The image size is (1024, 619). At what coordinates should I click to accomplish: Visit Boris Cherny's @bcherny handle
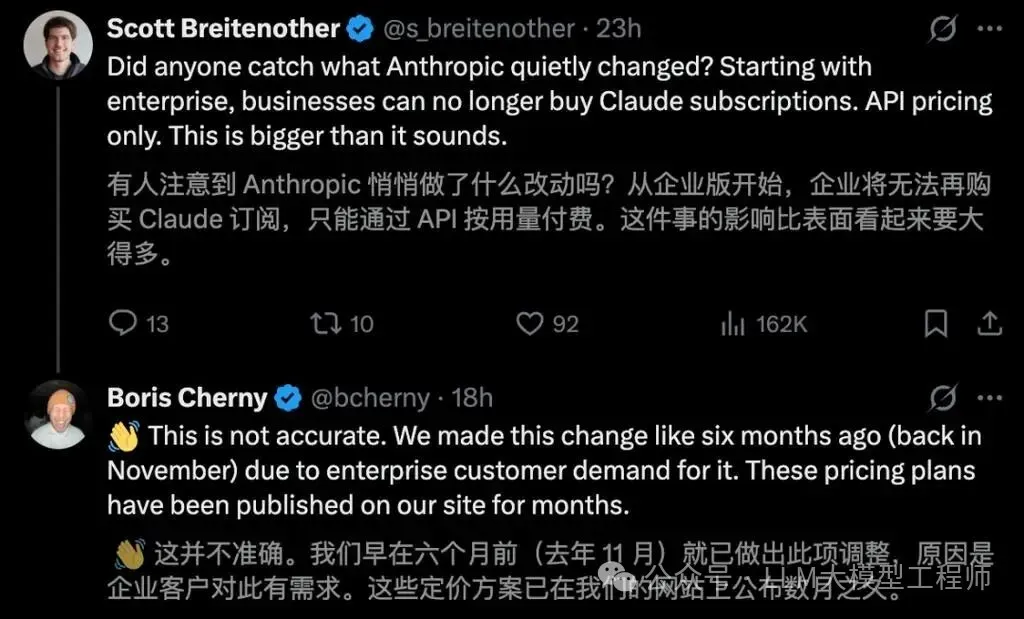(x=370, y=398)
